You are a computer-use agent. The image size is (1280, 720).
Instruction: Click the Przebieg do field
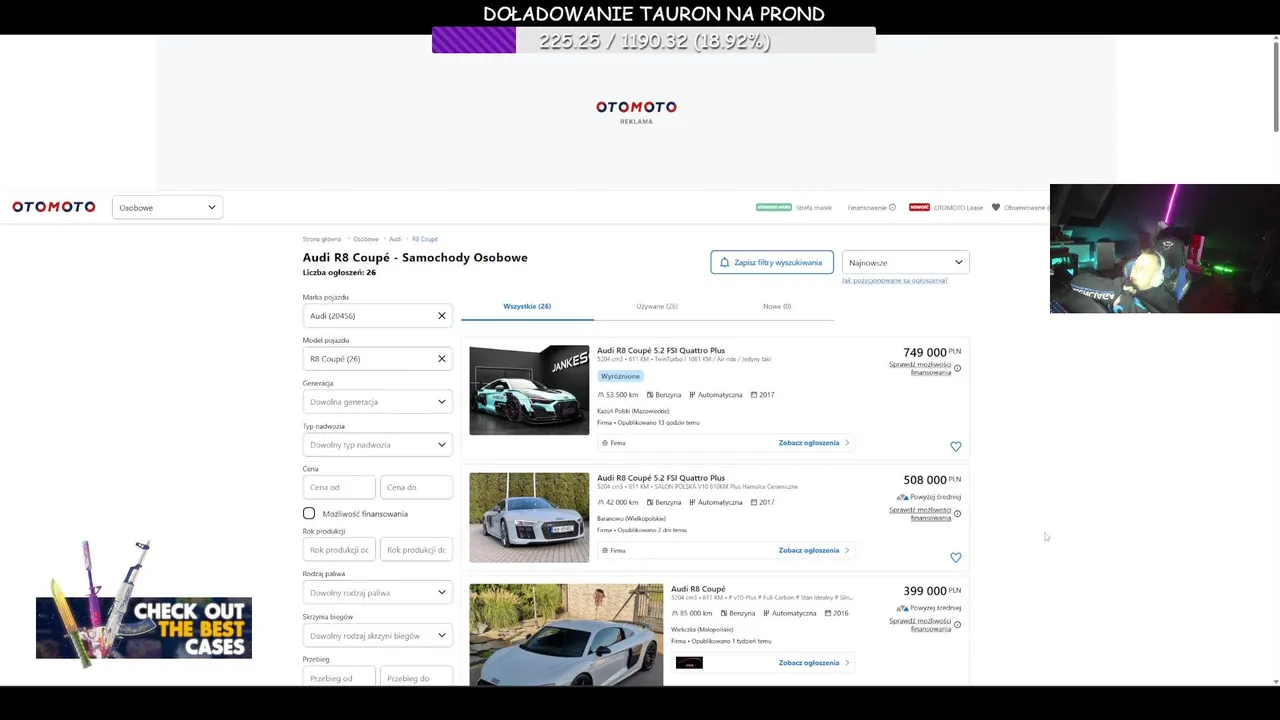tap(416, 678)
